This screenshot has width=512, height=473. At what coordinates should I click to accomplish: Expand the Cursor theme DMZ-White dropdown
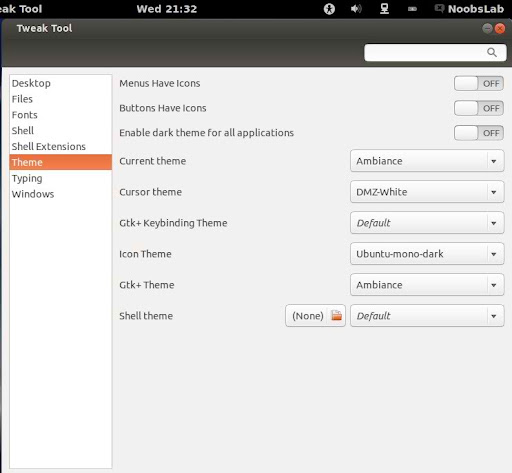427,192
